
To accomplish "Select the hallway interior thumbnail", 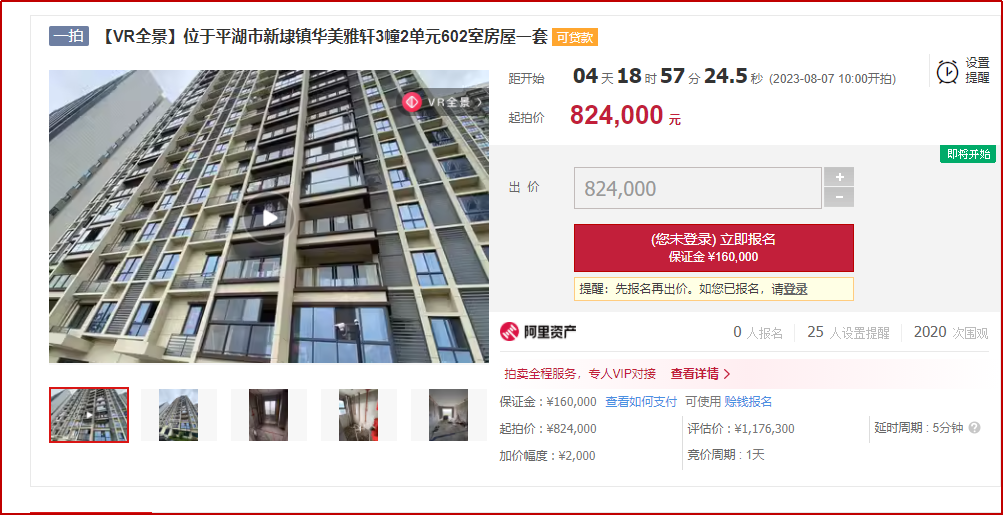I will (269, 415).
